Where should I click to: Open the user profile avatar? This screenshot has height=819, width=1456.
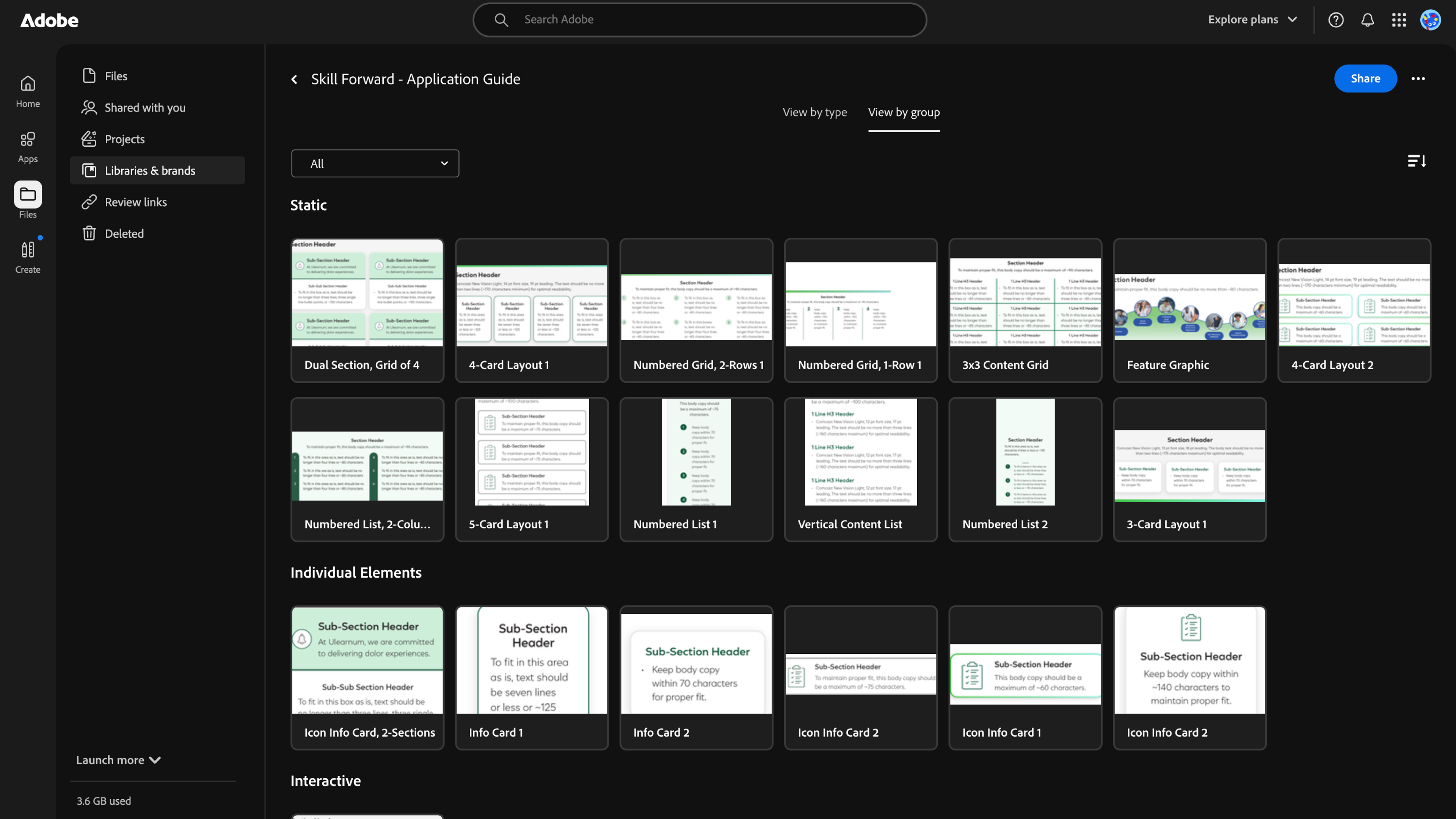(1431, 20)
